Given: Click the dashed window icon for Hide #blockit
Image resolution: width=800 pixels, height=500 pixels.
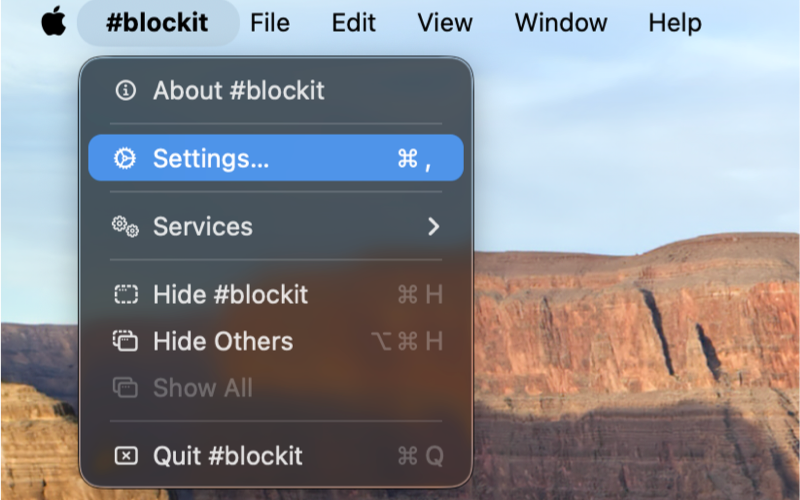Looking at the screenshot, I should point(126,294).
